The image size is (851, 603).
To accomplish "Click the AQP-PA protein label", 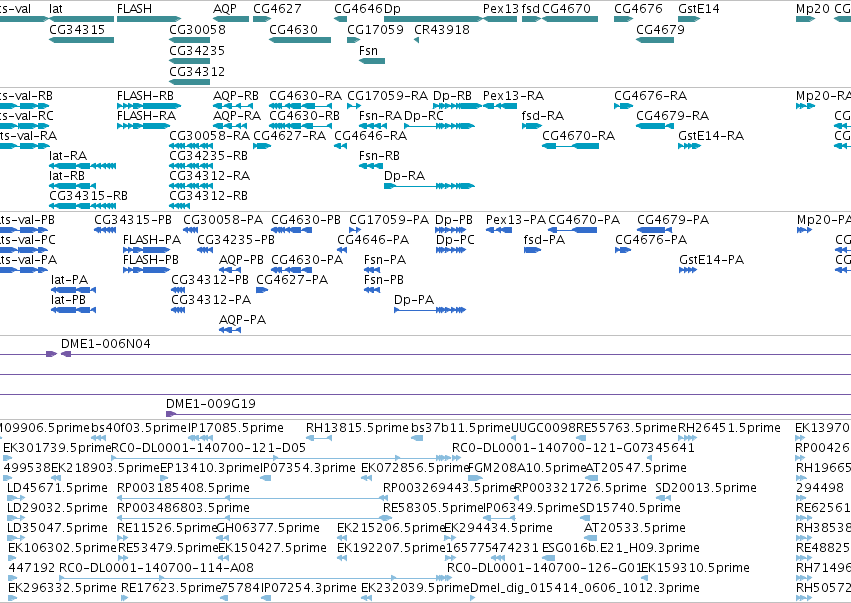I will (243, 320).
